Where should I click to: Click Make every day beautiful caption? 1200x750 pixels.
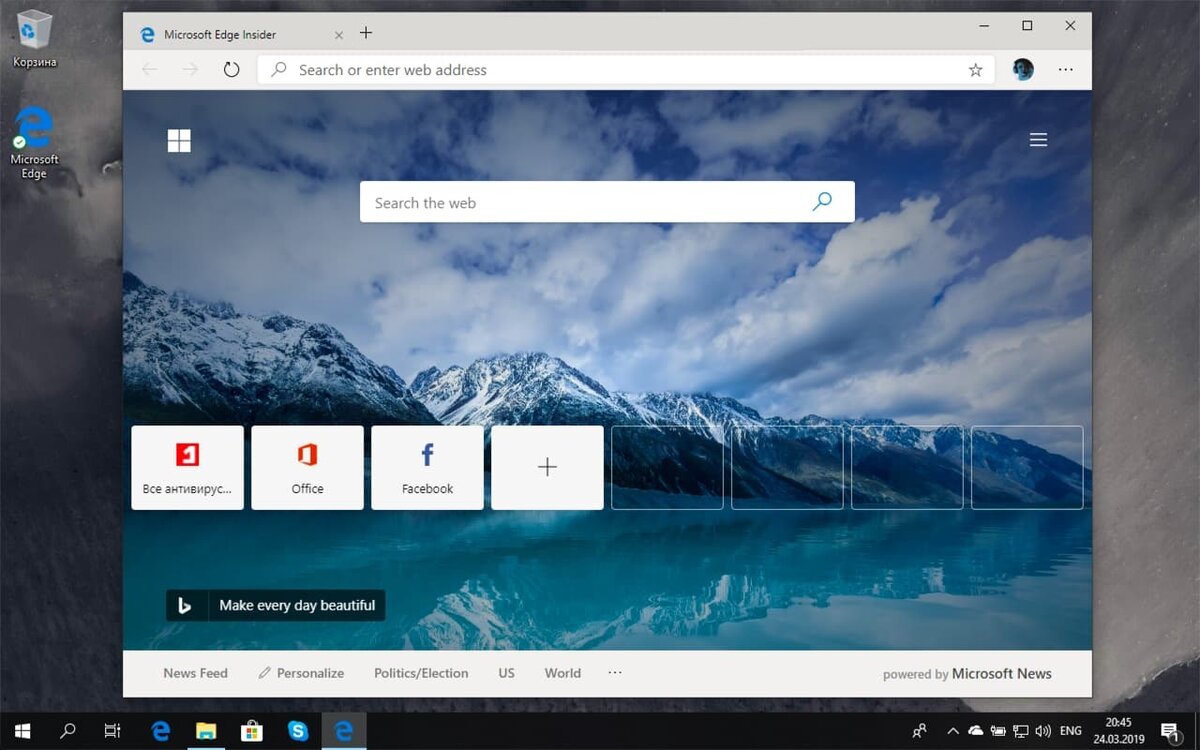click(297, 605)
